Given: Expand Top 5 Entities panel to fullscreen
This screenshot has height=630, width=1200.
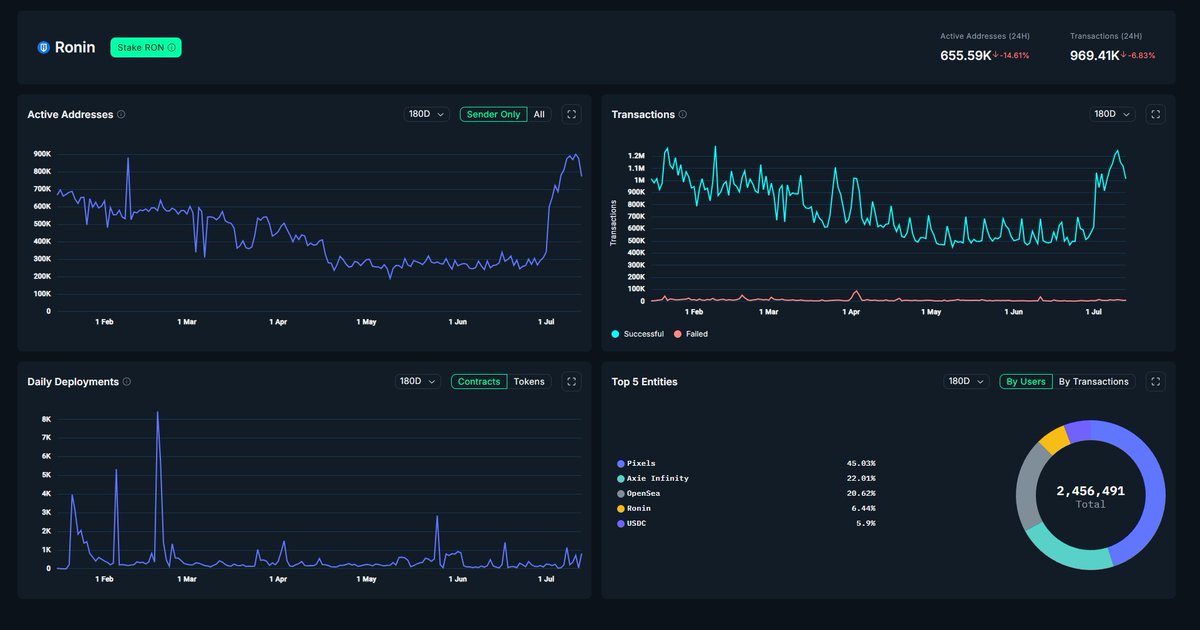Looking at the screenshot, I should 1155,381.
